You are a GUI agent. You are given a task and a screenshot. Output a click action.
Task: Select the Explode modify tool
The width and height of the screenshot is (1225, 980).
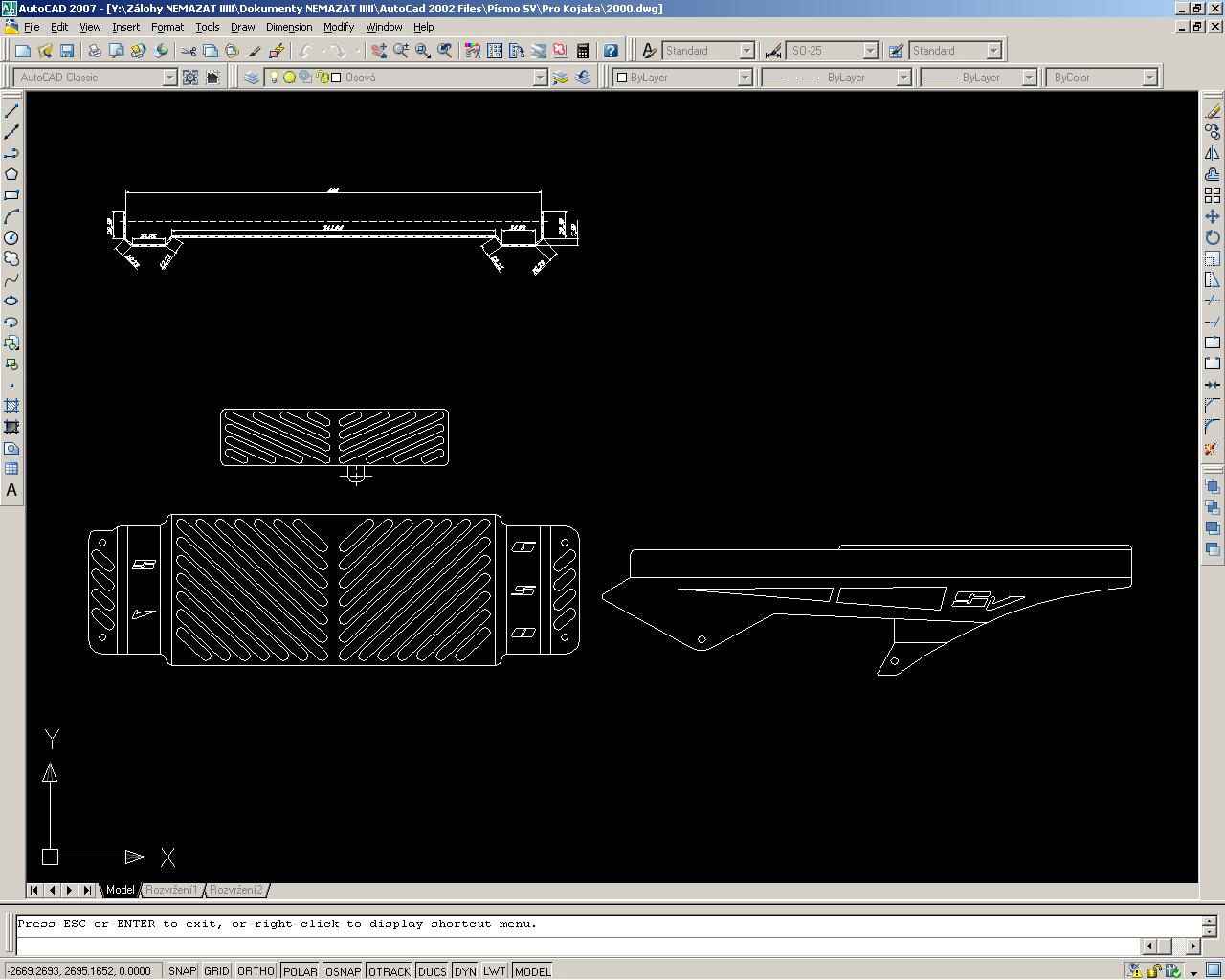point(1213,448)
